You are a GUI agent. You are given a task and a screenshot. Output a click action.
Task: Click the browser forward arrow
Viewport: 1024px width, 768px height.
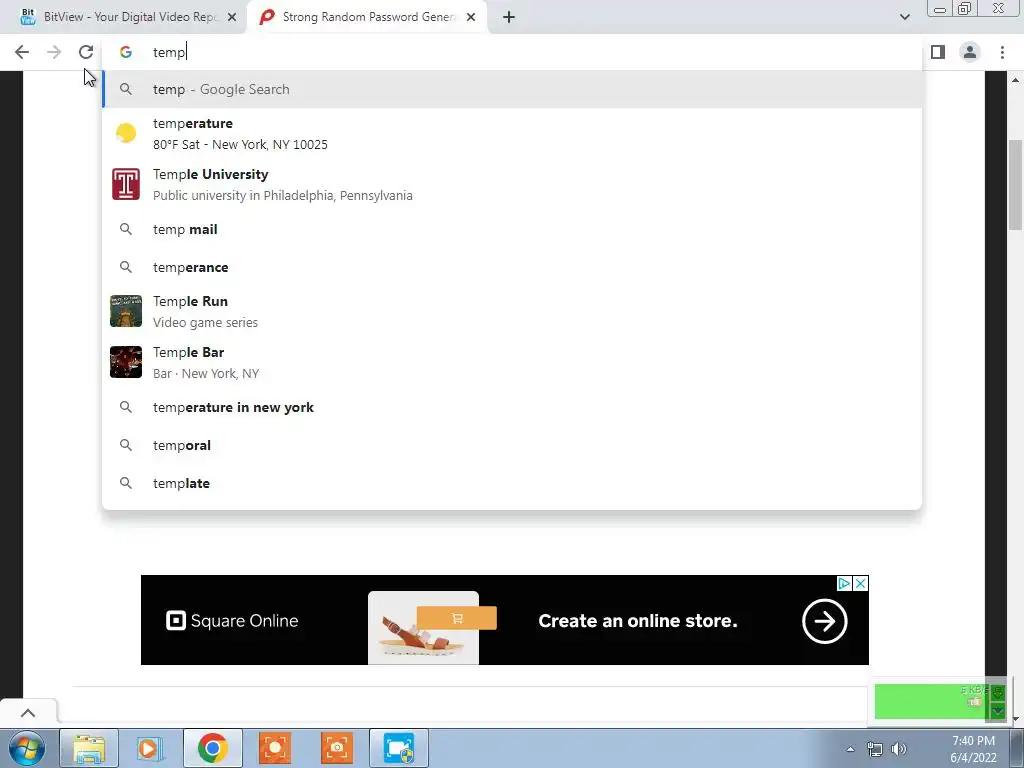(x=54, y=52)
